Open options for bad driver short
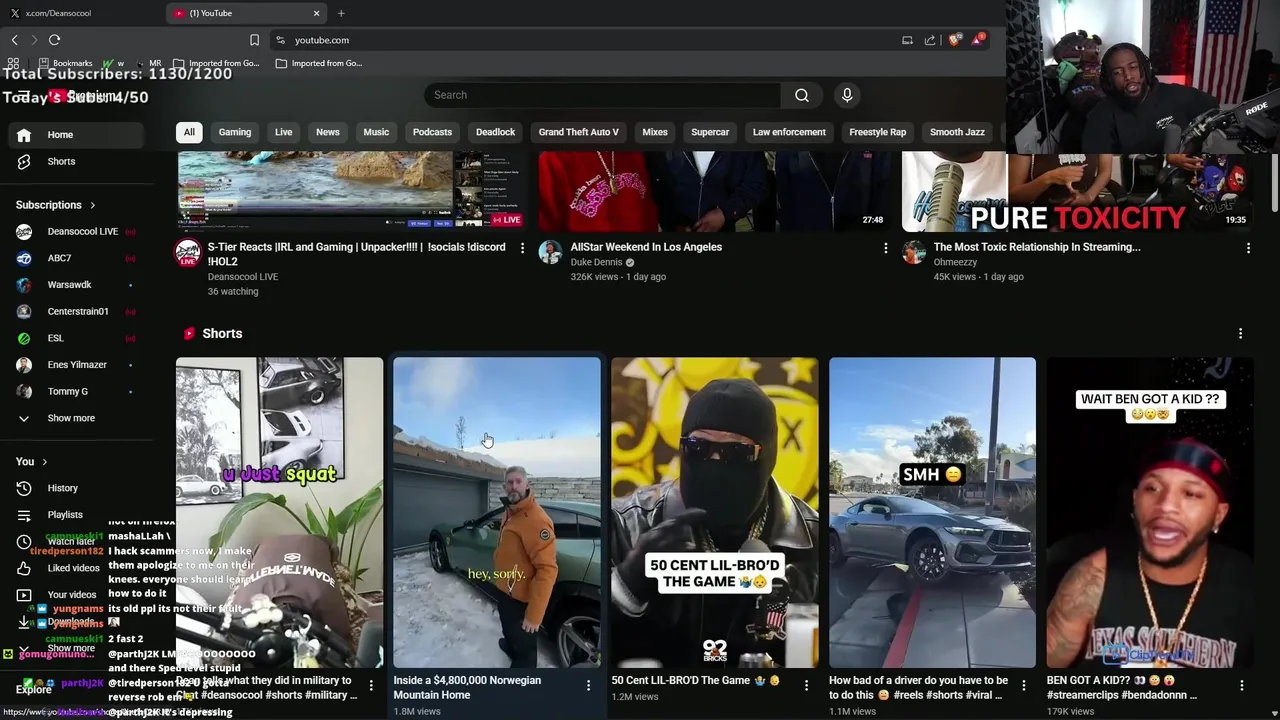Image resolution: width=1280 pixels, height=720 pixels. [x=1023, y=686]
